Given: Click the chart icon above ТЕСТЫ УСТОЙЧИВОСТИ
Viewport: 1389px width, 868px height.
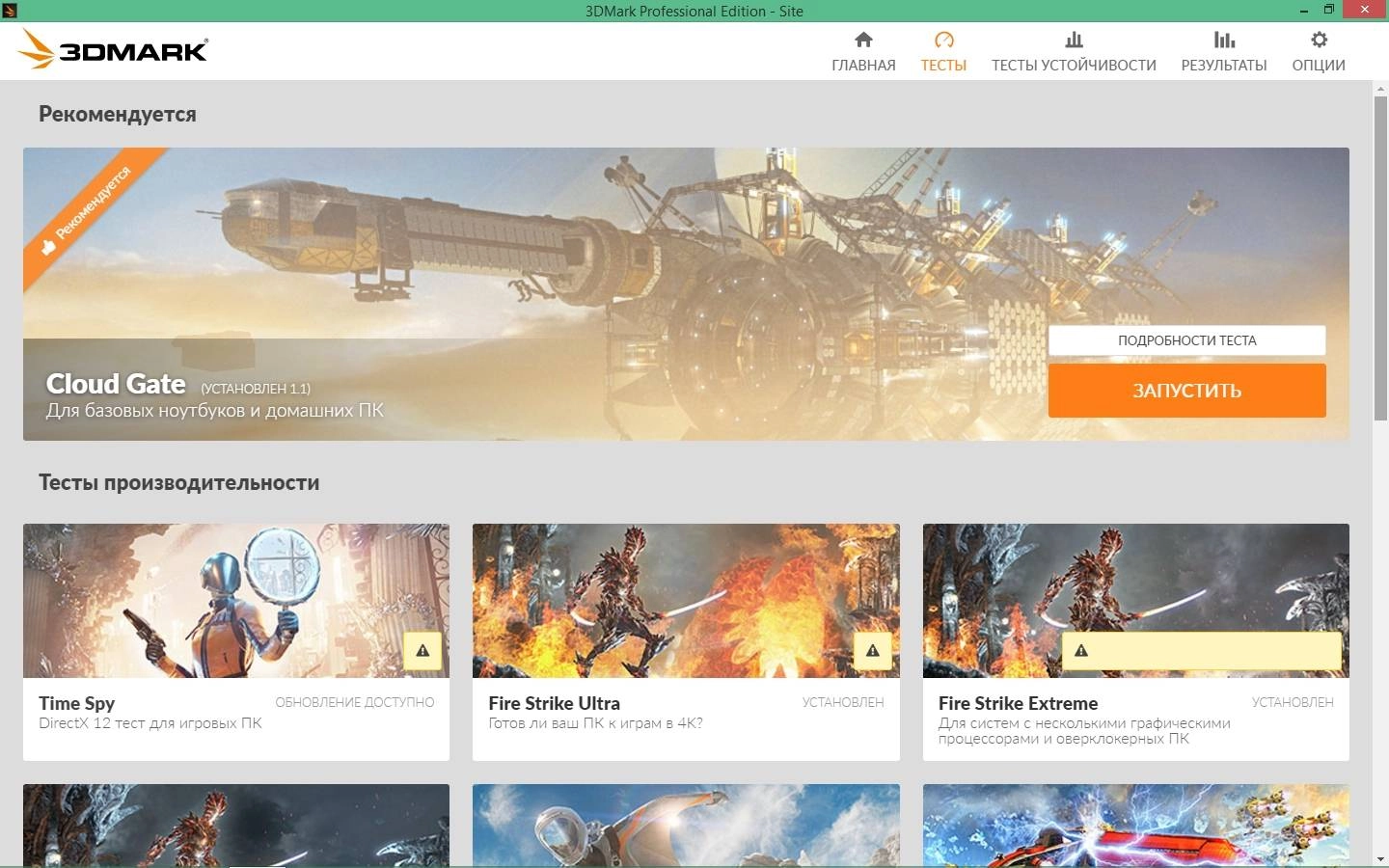Looking at the screenshot, I should point(1074,40).
